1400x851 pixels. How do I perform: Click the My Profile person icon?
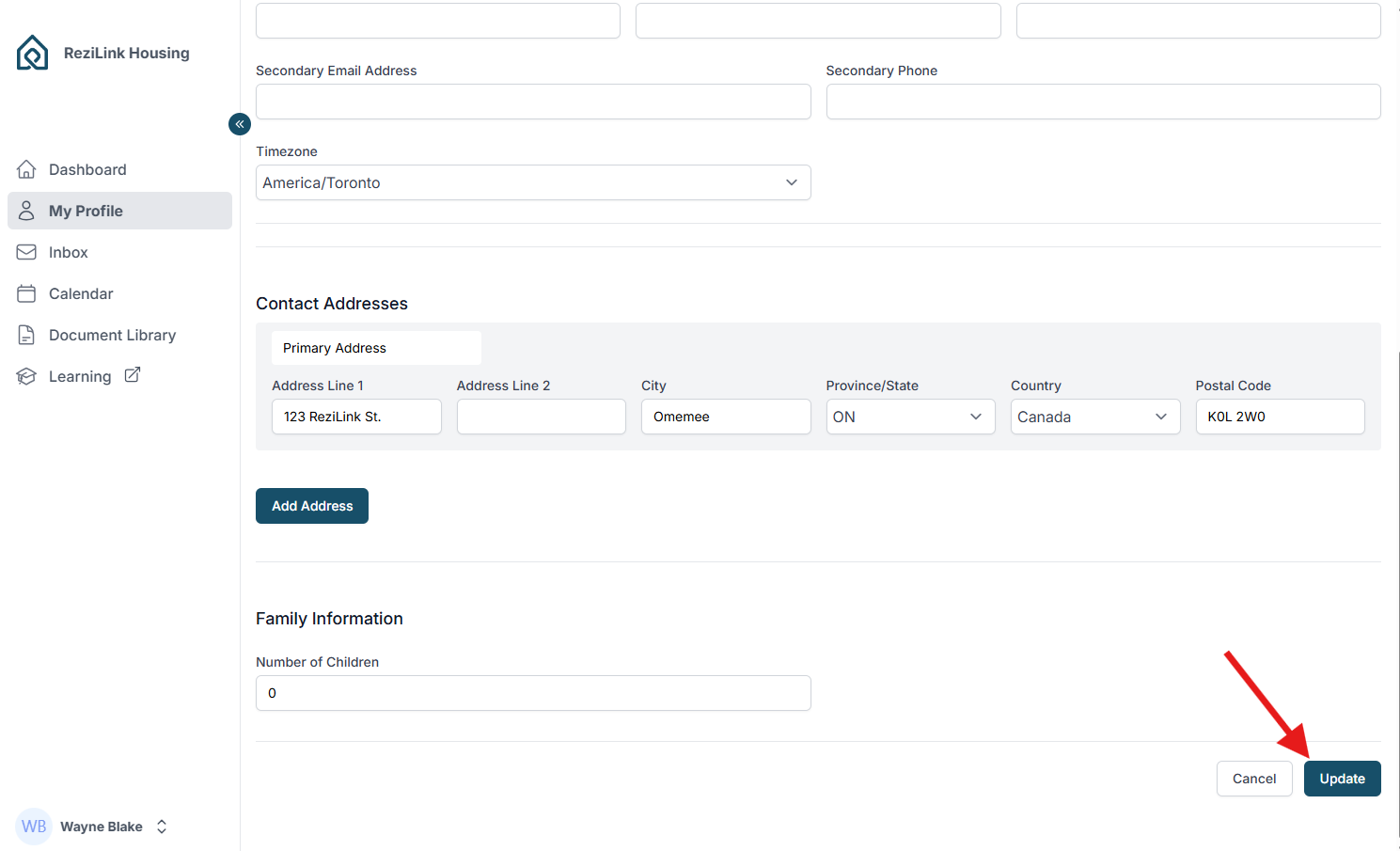click(26, 211)
